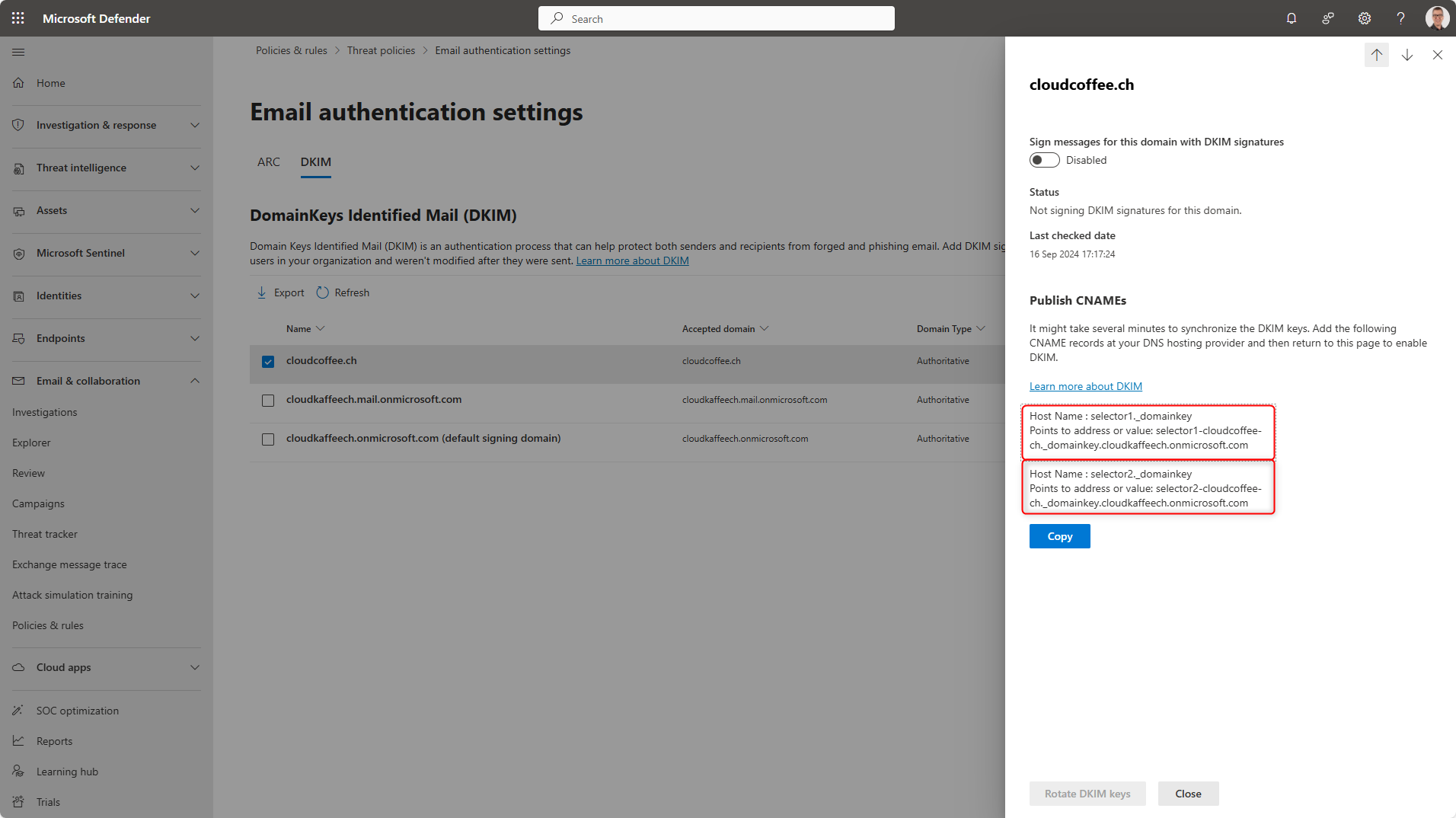
Task: Uncheck the cloudcoffee.ch row
Action: click(x=267, y=361)
